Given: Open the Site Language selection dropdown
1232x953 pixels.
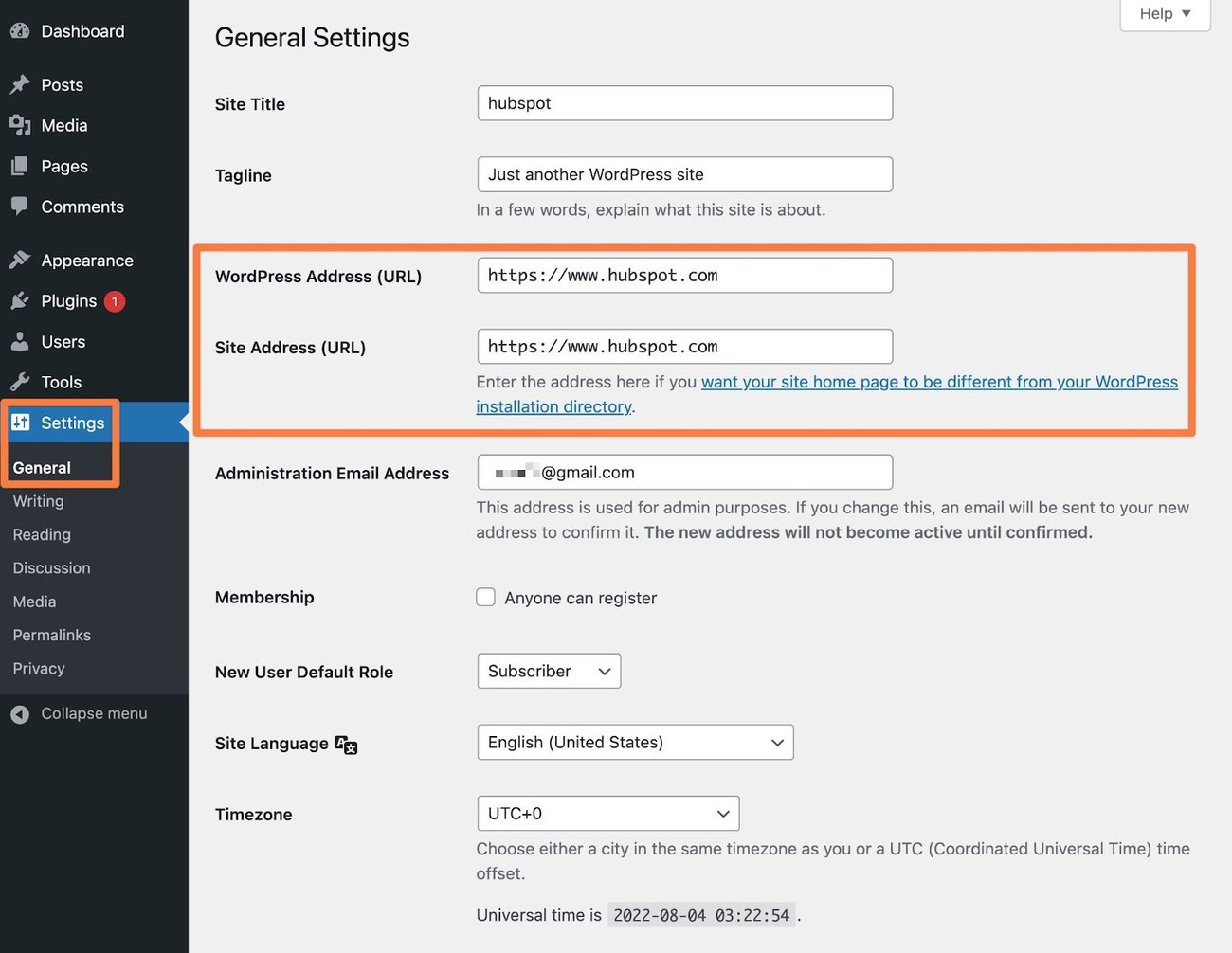Looking at the screenshot, I should [635, 742].
